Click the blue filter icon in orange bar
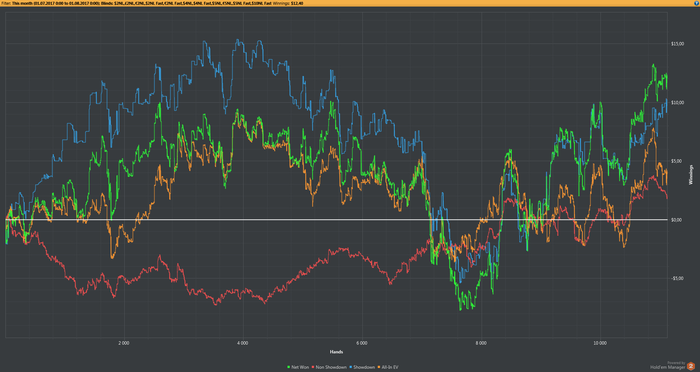Screen dimensions: 700x372 click(696, 3)
